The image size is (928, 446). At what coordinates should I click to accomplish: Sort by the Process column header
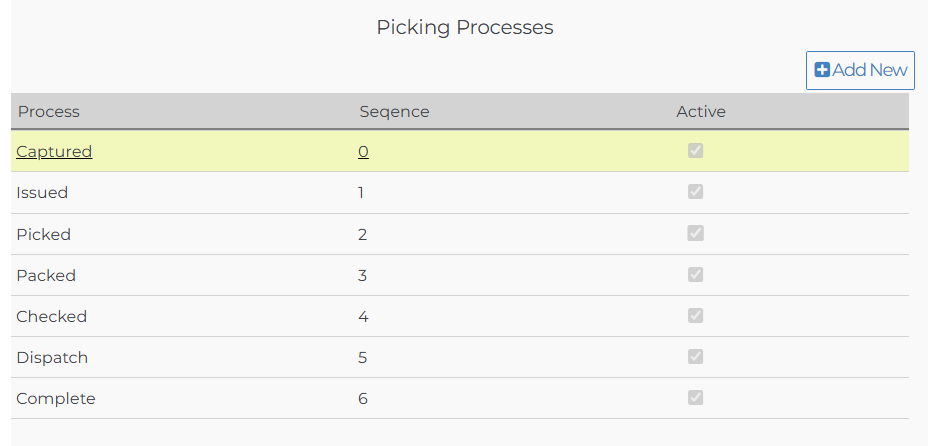pos(49,111)
